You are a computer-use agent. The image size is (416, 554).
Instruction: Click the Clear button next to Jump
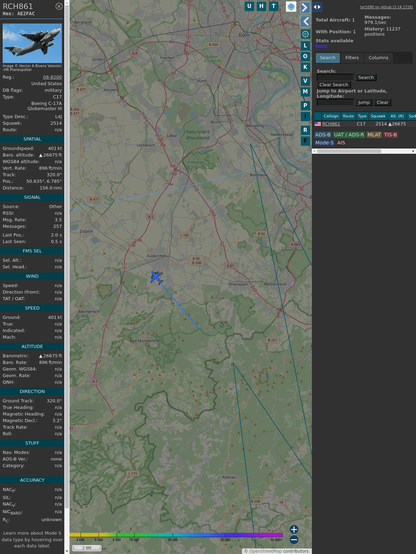click(x=382, y=102)
